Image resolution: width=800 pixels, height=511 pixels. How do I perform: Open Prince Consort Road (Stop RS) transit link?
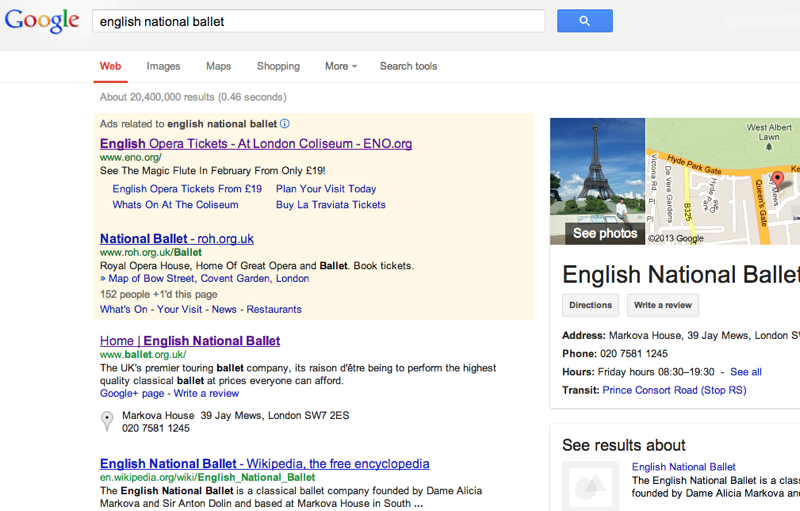pos(674,390)
